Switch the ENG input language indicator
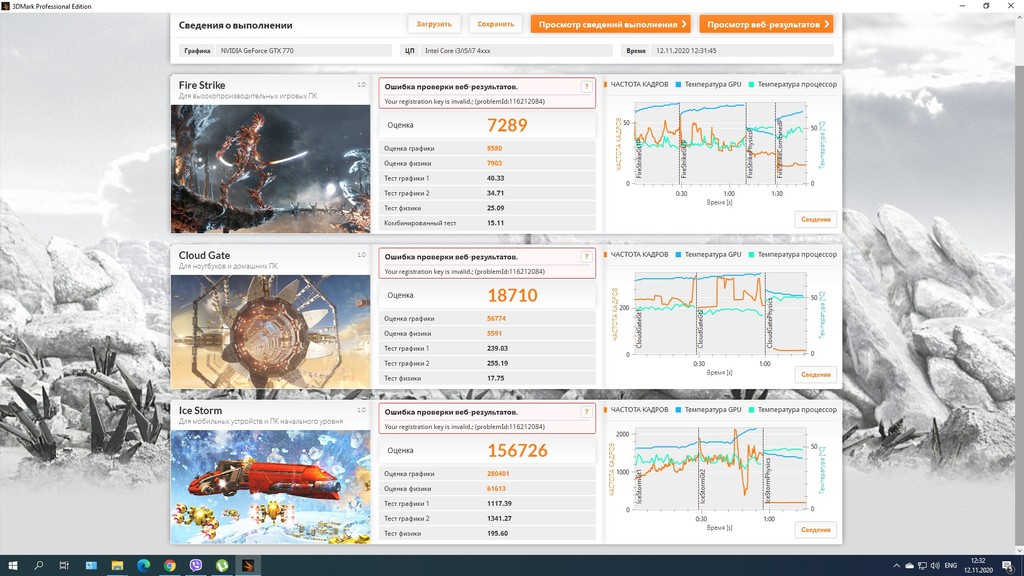Screen dimensions: 1024x576 pos(951,566)
